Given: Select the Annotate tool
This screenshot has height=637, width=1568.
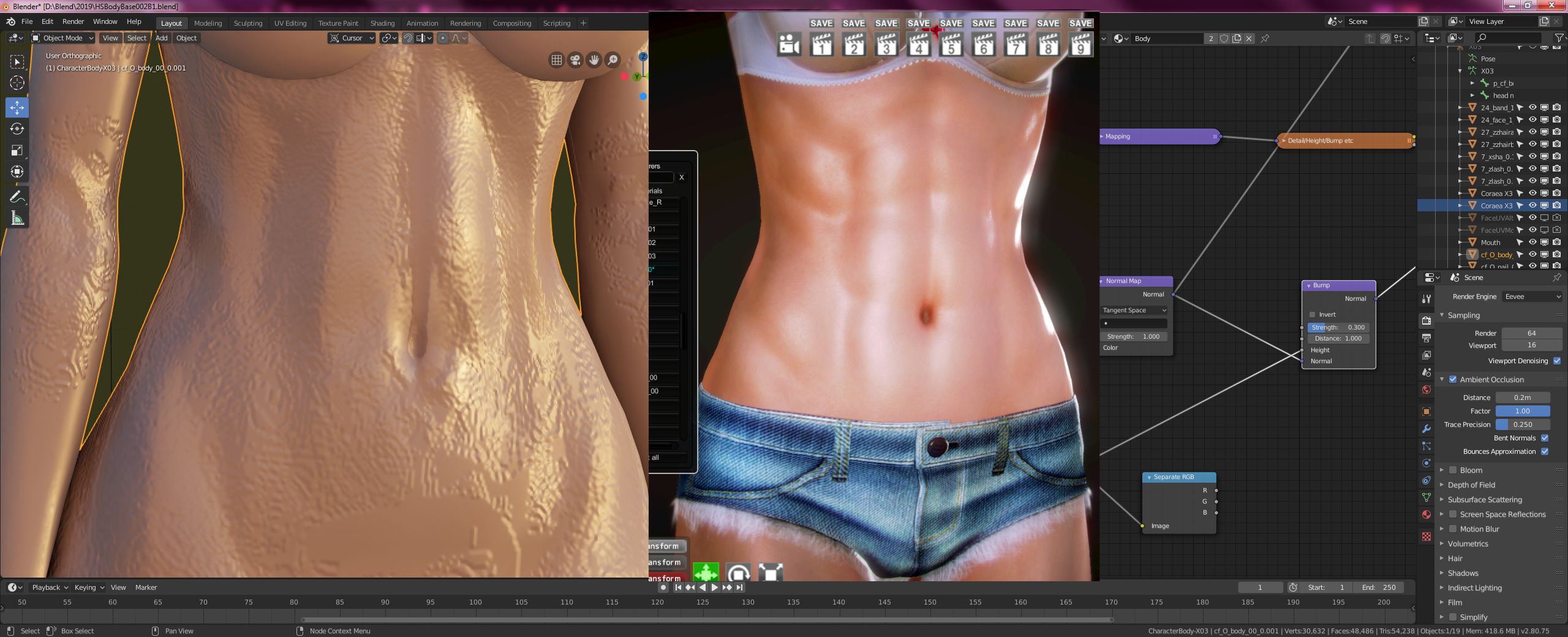Looking at the screenshot, I should [x=17, y=197].
